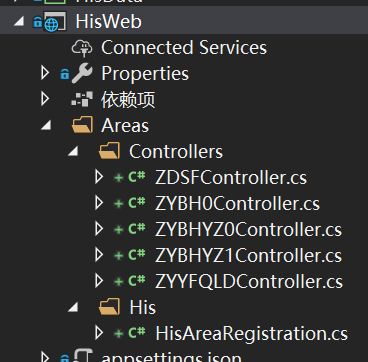Click the Controllers folder icon
Viewport: 368px width, 362px height.
109,151
